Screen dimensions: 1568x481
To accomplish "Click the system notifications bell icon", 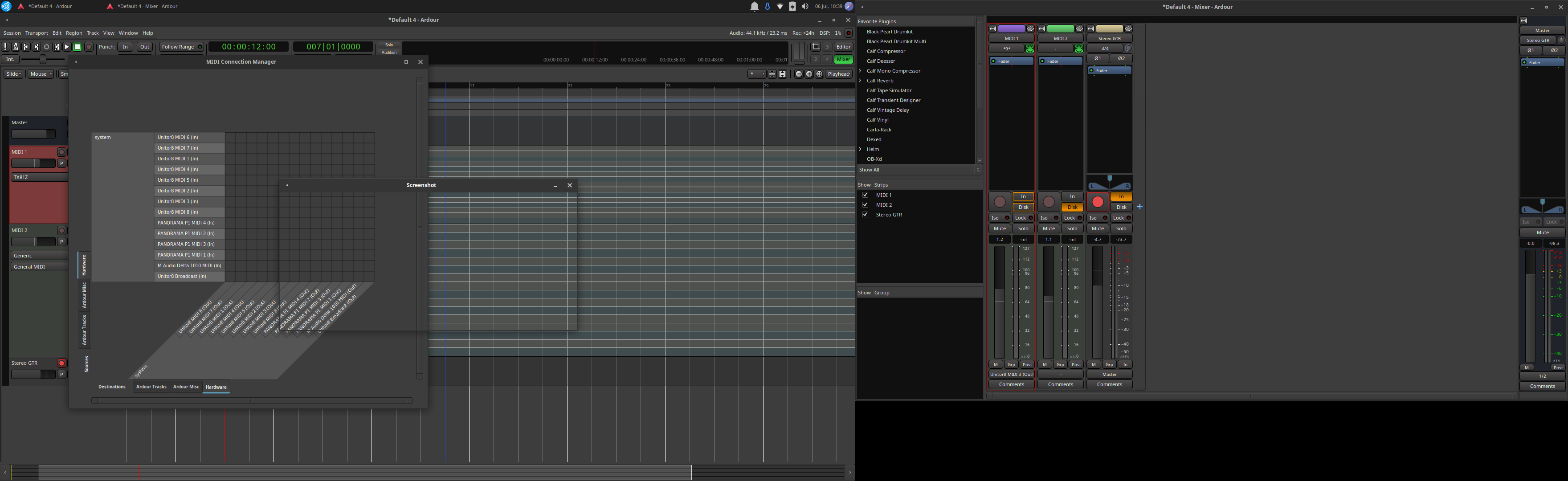I will (754, 7).
